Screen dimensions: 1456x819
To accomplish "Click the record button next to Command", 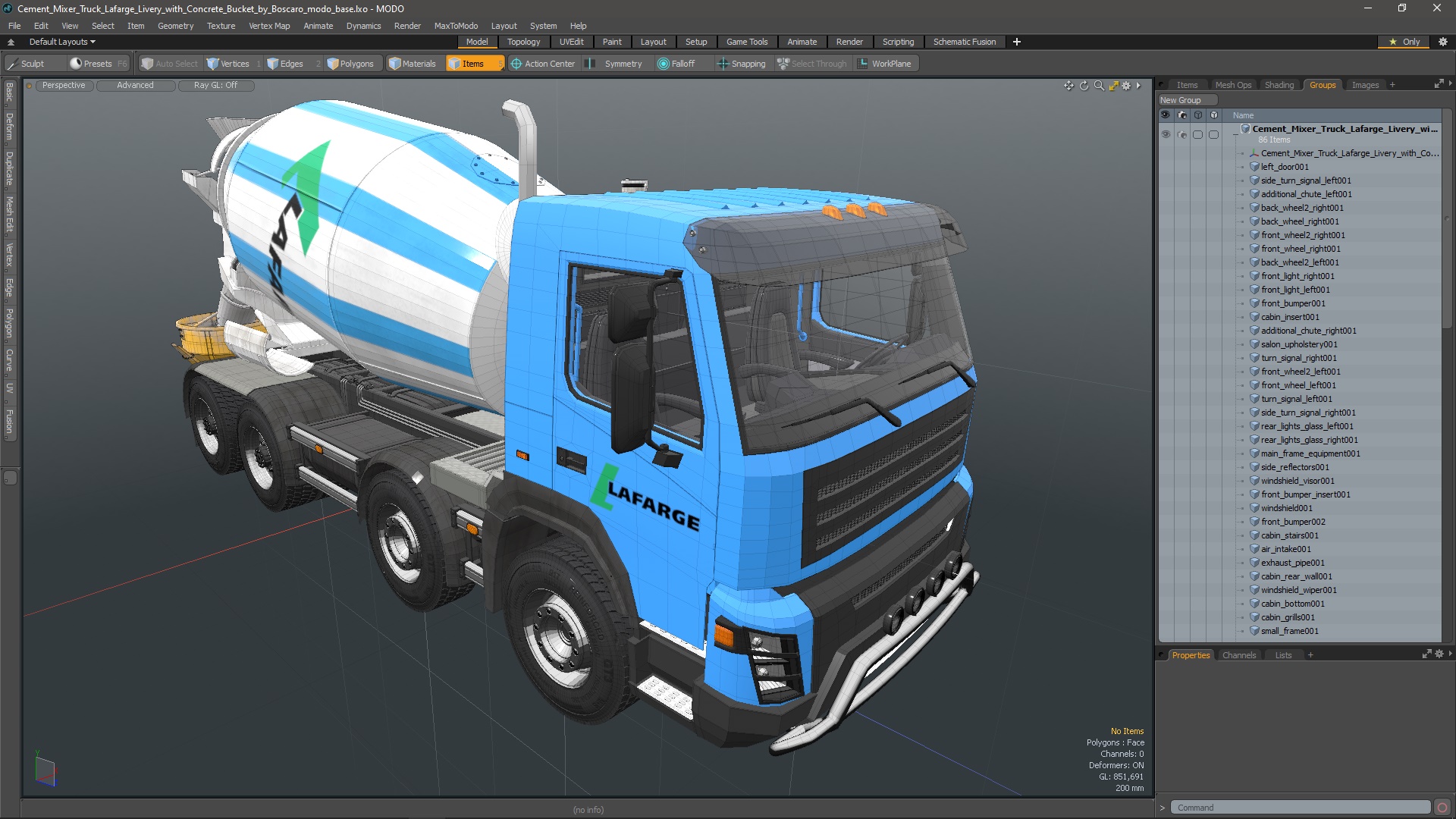I will 1442,808.
